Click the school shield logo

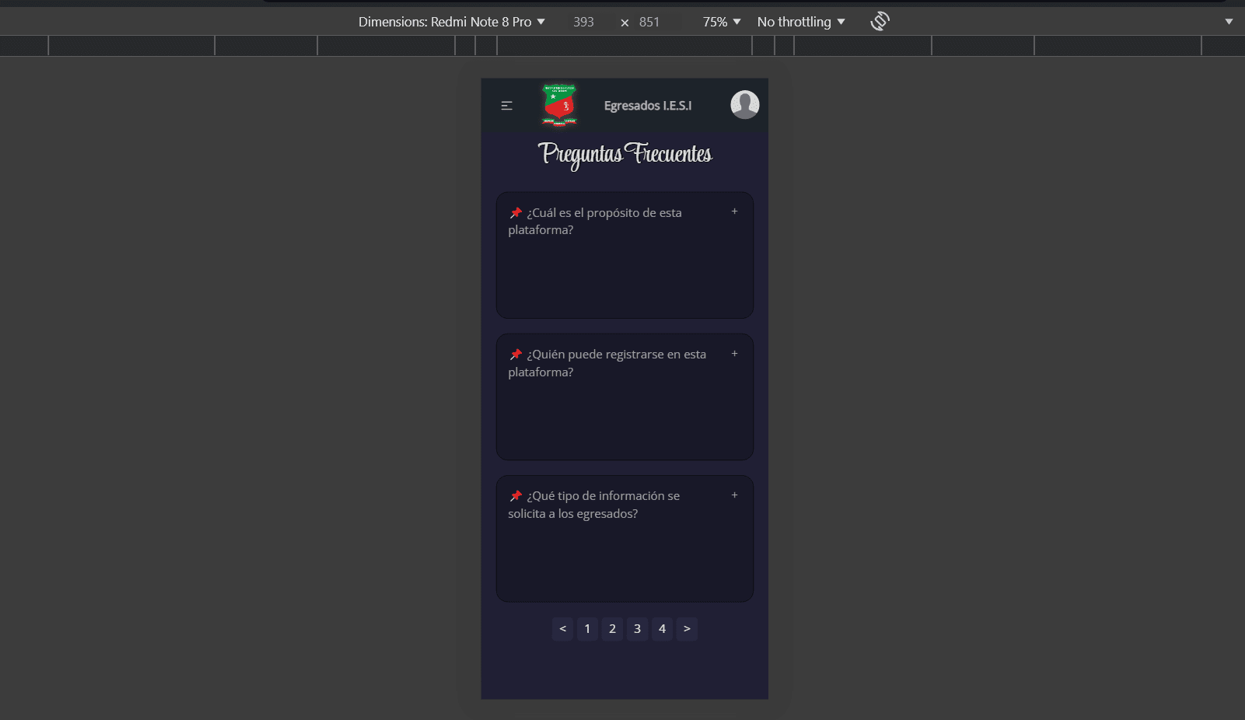[559, 105]
